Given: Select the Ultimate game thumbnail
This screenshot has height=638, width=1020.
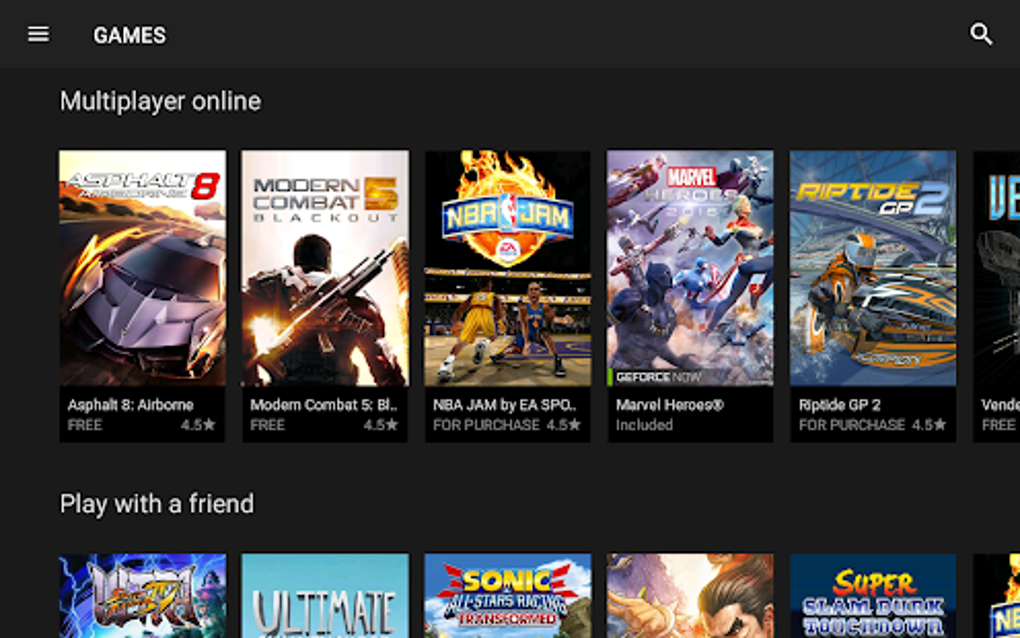Looking at the screenshot, I should tap(325, 596).
